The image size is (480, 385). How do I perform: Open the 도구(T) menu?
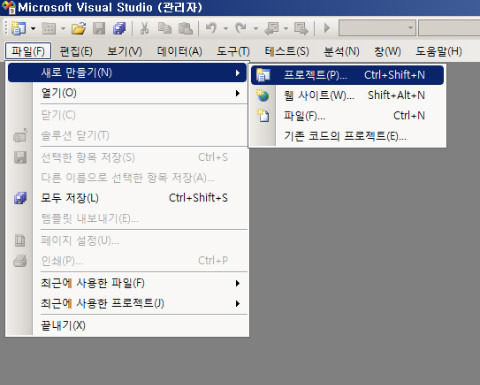233,51
